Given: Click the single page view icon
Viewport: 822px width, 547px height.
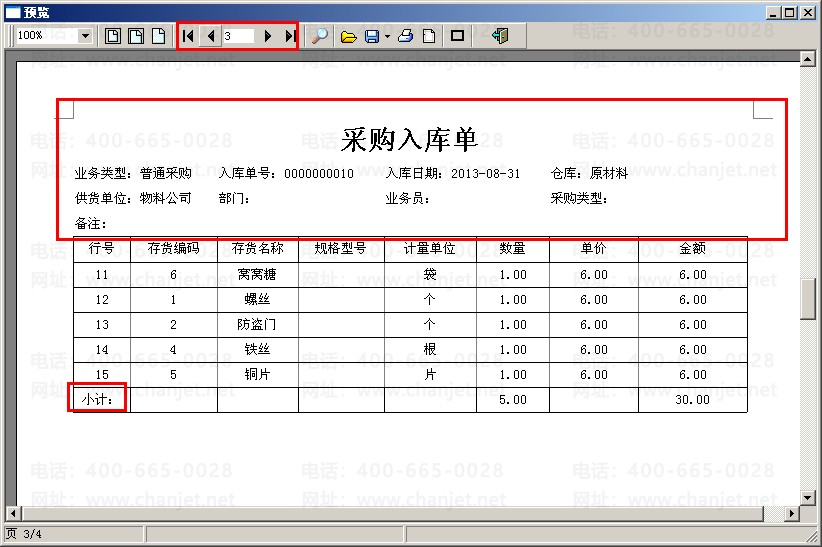Looking at the screenshot, I should (x=113, y=36).
